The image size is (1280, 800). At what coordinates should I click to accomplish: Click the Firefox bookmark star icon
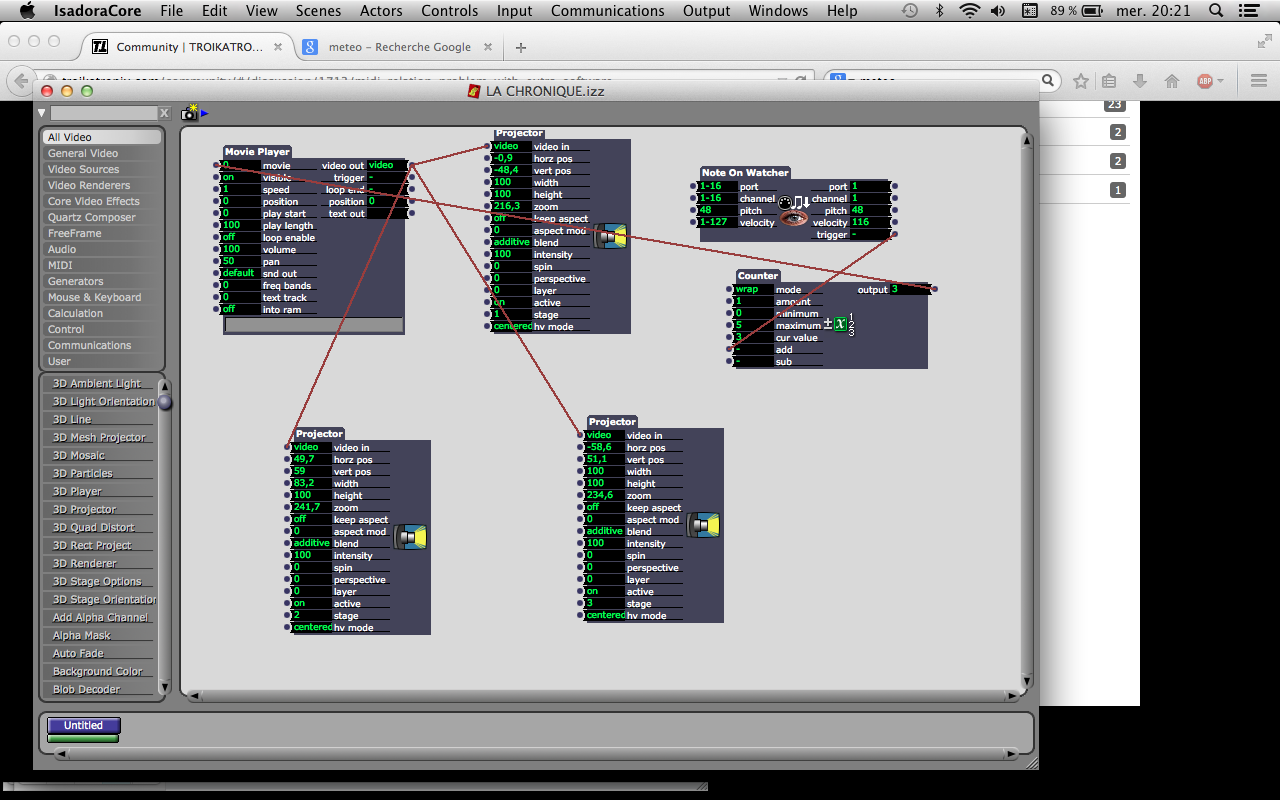(x=1081, y=81)
